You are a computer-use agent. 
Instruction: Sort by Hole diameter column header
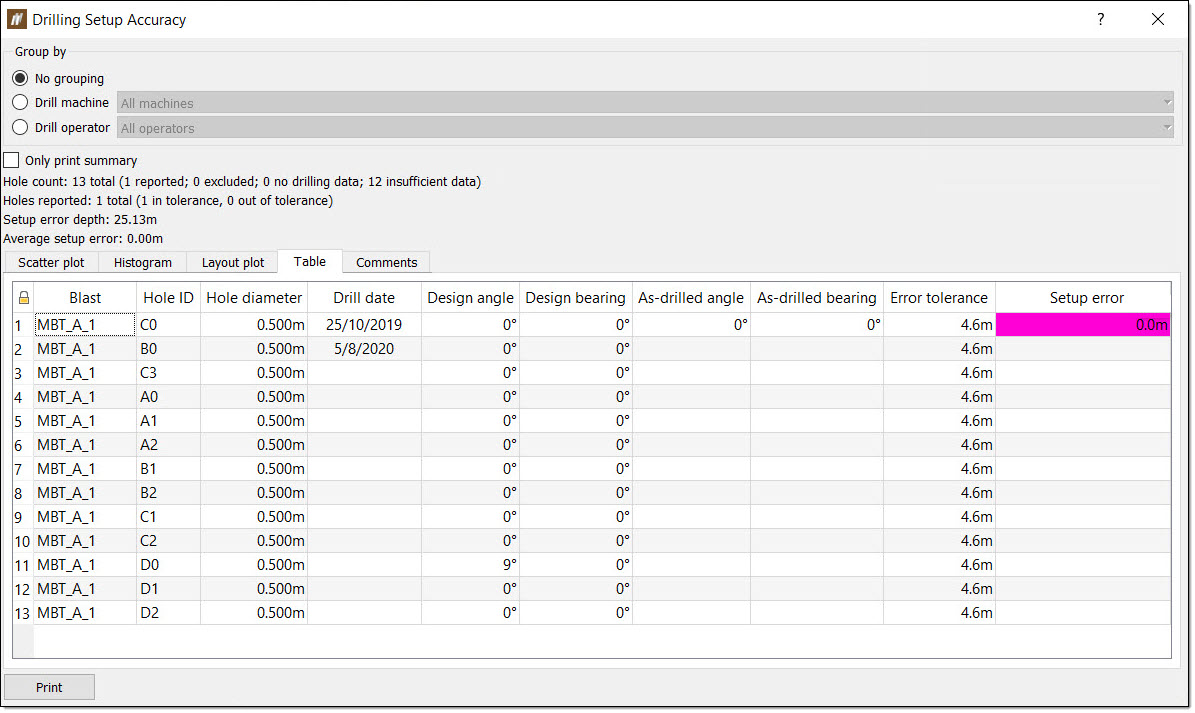(254, 298)
